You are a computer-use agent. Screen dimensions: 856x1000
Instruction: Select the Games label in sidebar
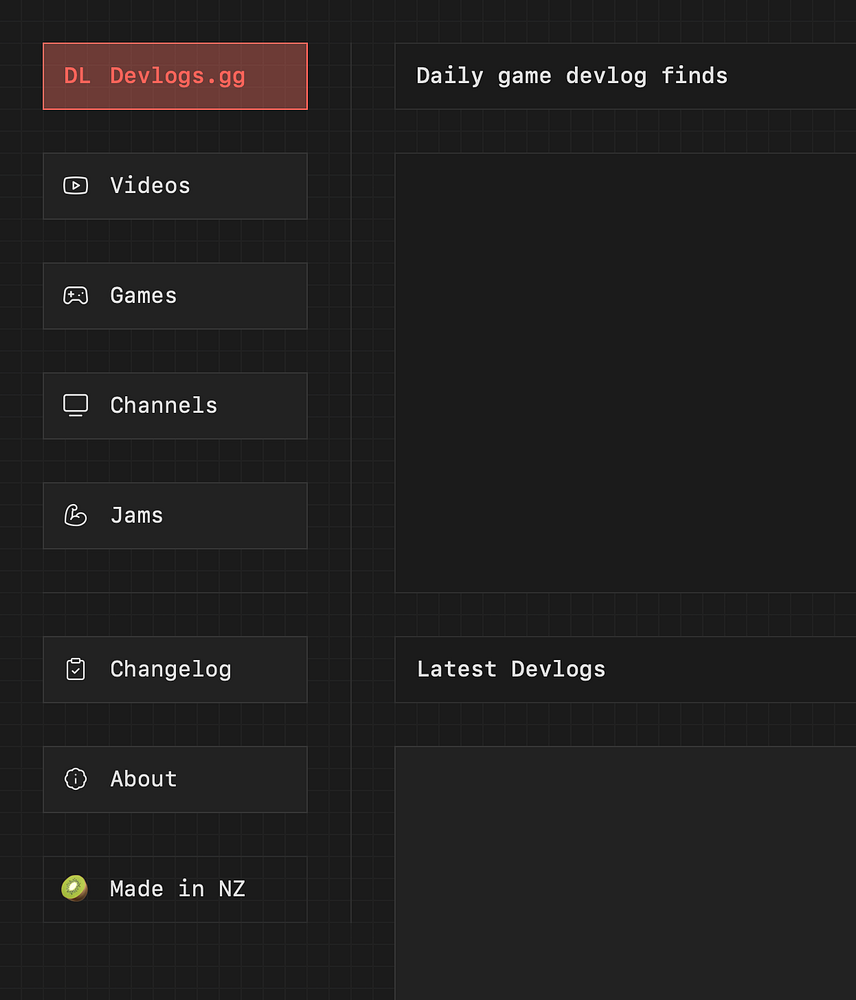coord(143,296)
